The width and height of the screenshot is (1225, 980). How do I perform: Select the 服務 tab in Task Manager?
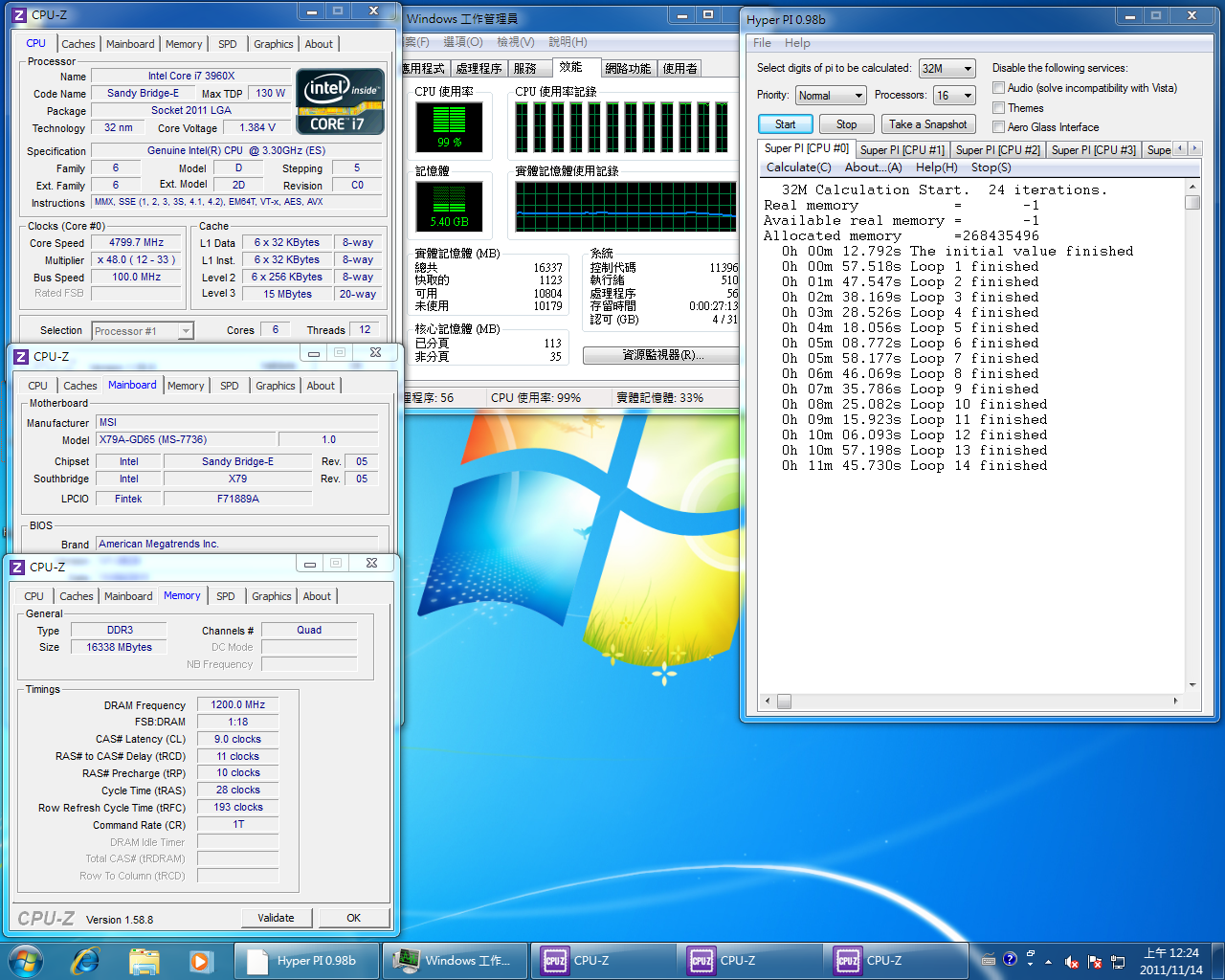pos(524,69)
